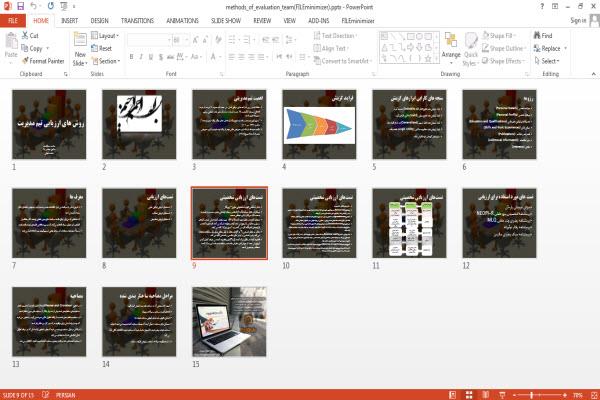Image resolution: width=600 pixels, height=400 pixels.
Task: Activate the Format Painter
Action: click(x=43, y=61)
